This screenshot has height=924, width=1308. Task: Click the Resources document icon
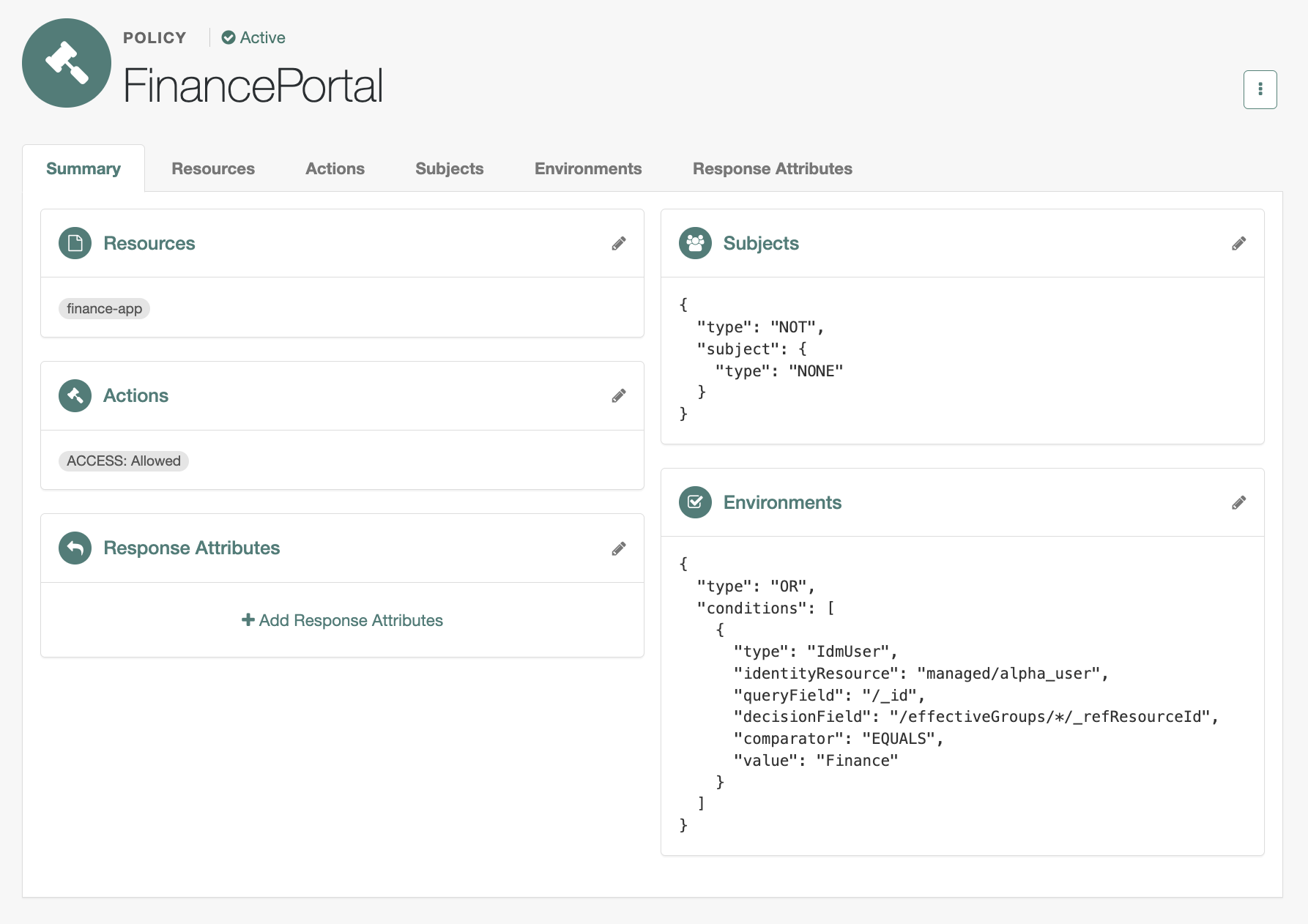(x=75, y=243)
